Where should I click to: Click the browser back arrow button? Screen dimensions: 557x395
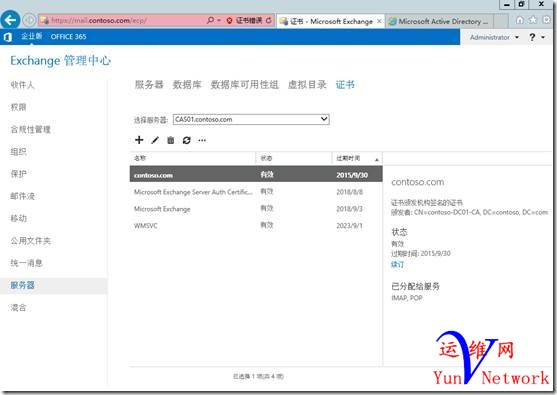10,20
